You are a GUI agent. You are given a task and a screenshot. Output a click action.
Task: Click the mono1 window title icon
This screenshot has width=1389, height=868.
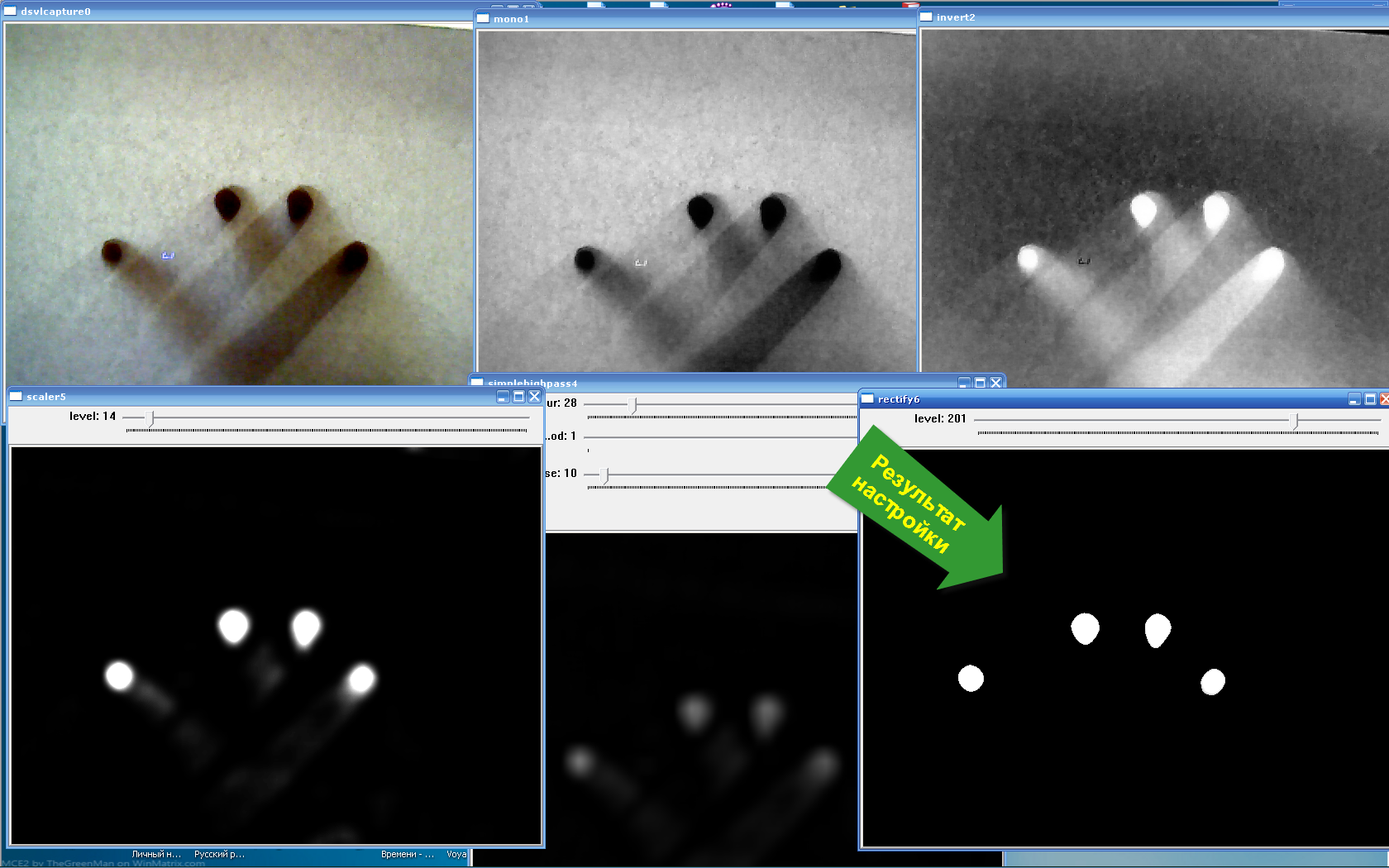[x=484, y=18]
